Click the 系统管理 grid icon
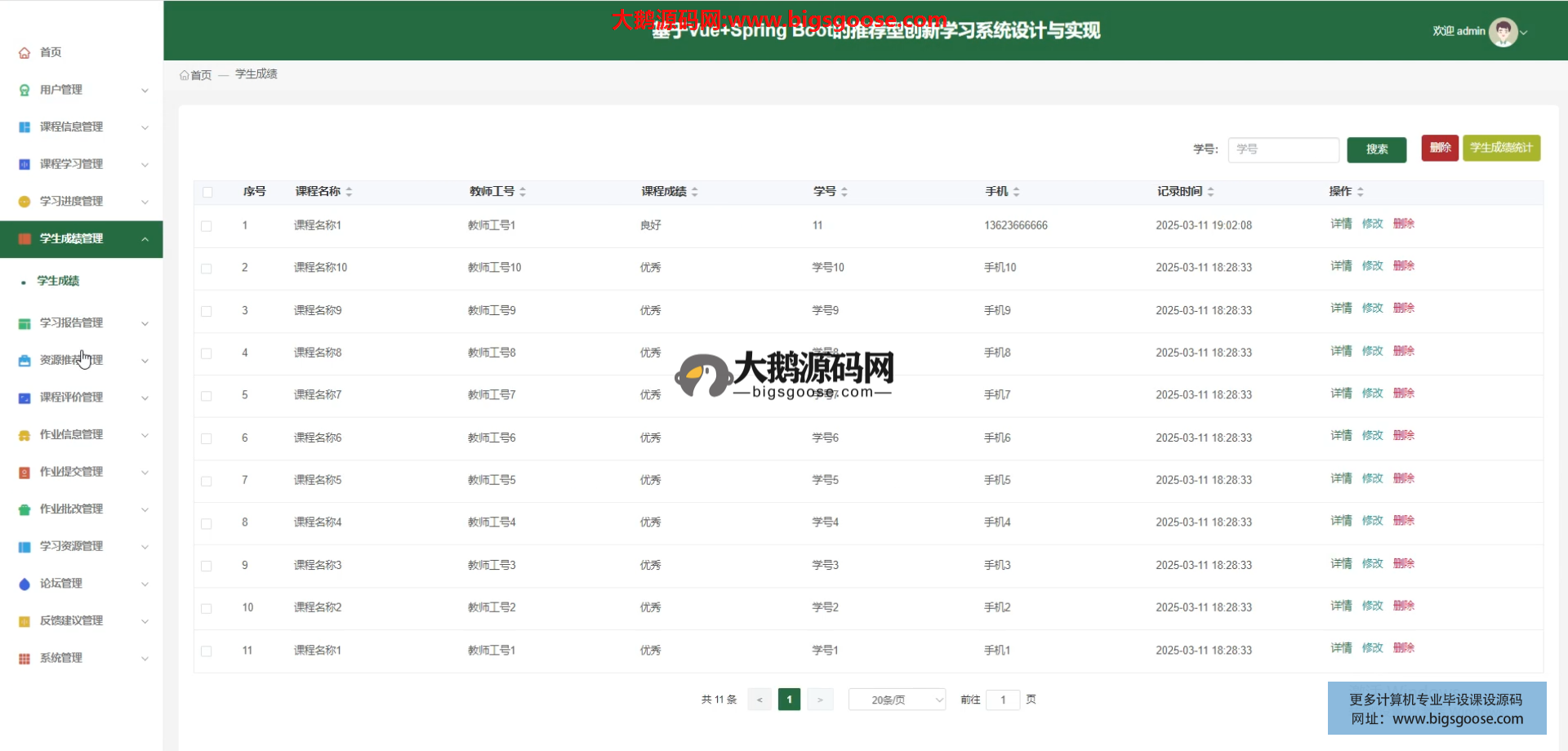The width and height of the screenshot is (1568, 751). (24, 659)
